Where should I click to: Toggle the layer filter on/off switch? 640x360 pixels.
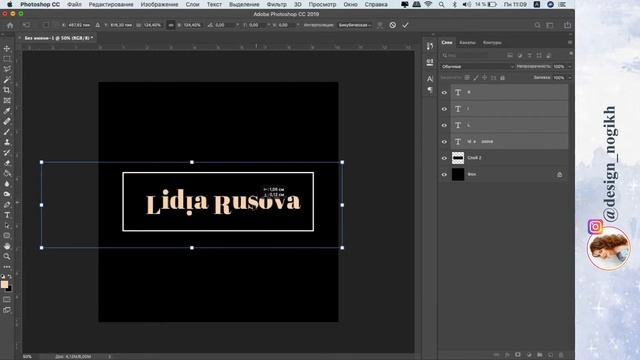point(571,53)
